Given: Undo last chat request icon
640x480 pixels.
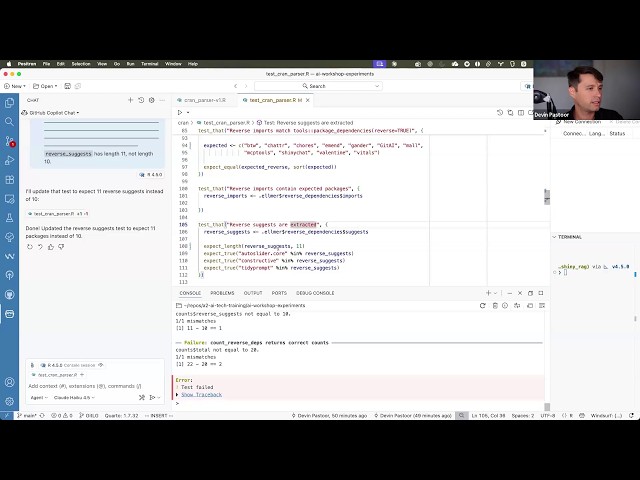Looking at the screenshot, I should [40, 247].
